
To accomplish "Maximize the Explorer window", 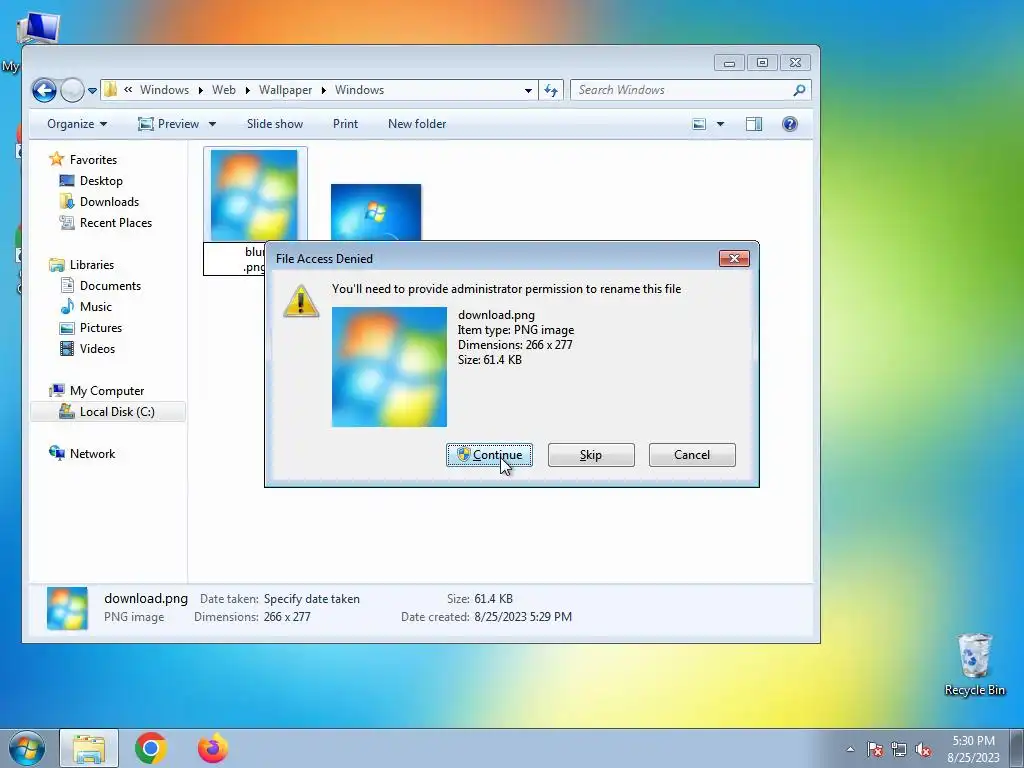I will (x=762, y=63).
